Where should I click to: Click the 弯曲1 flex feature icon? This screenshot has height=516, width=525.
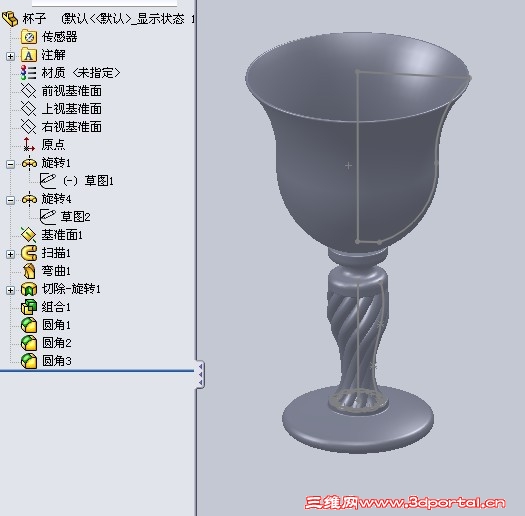29,271
